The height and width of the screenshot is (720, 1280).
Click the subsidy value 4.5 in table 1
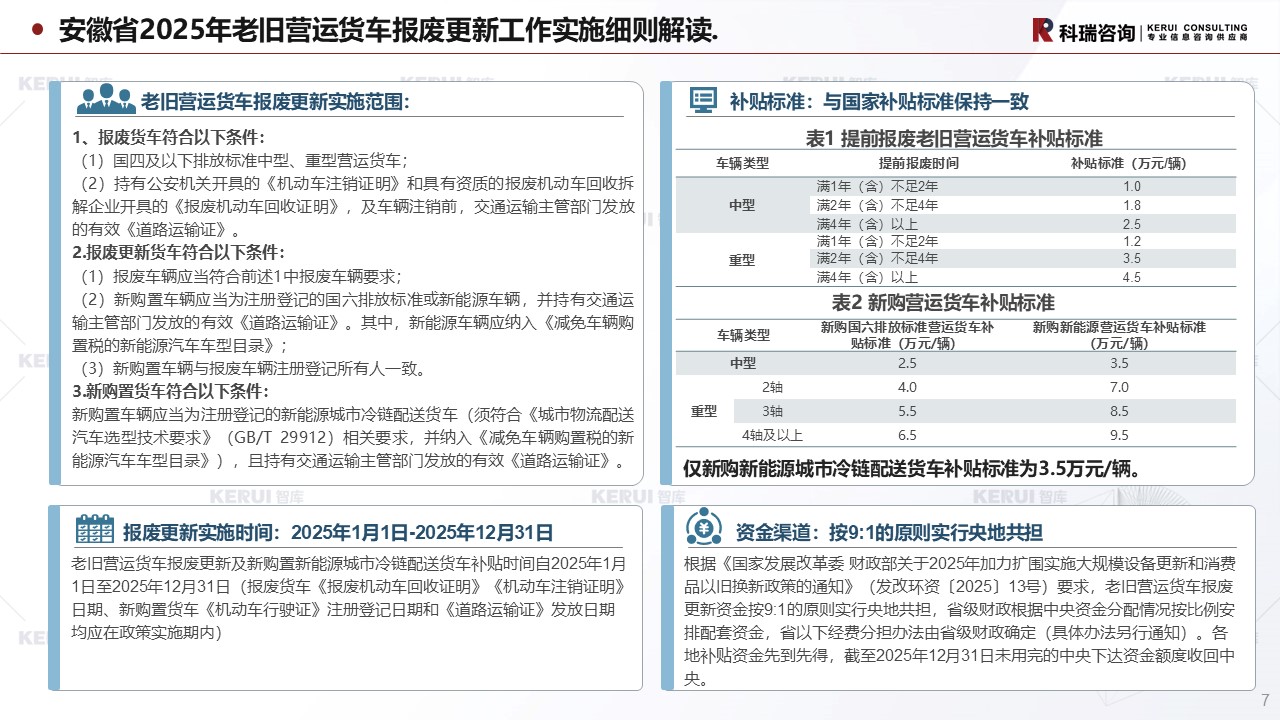point(1132,278)
